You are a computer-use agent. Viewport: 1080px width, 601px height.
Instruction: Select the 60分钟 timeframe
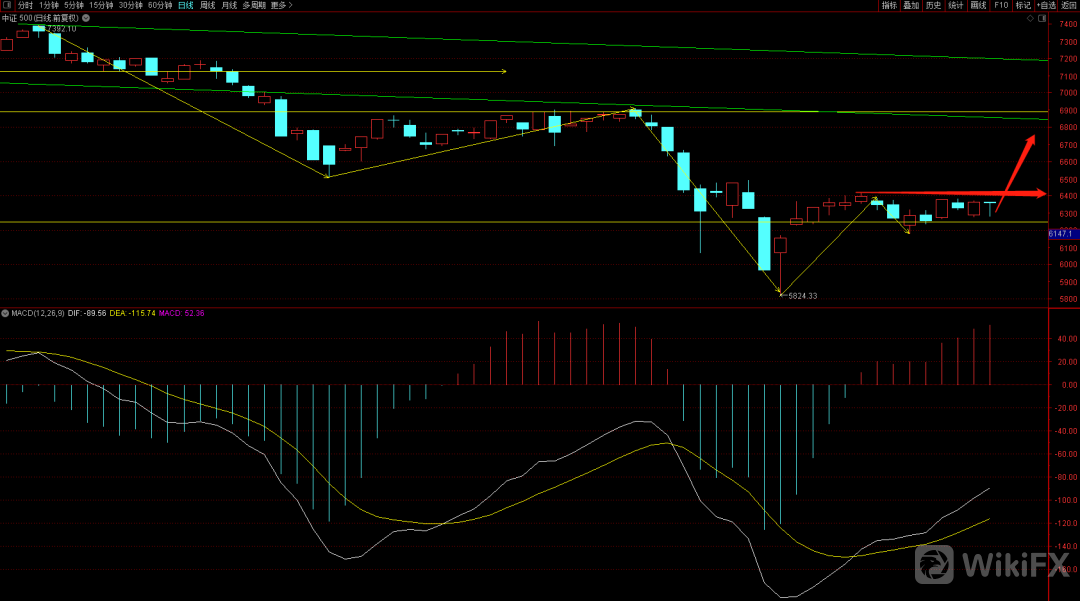coord(159,5)
